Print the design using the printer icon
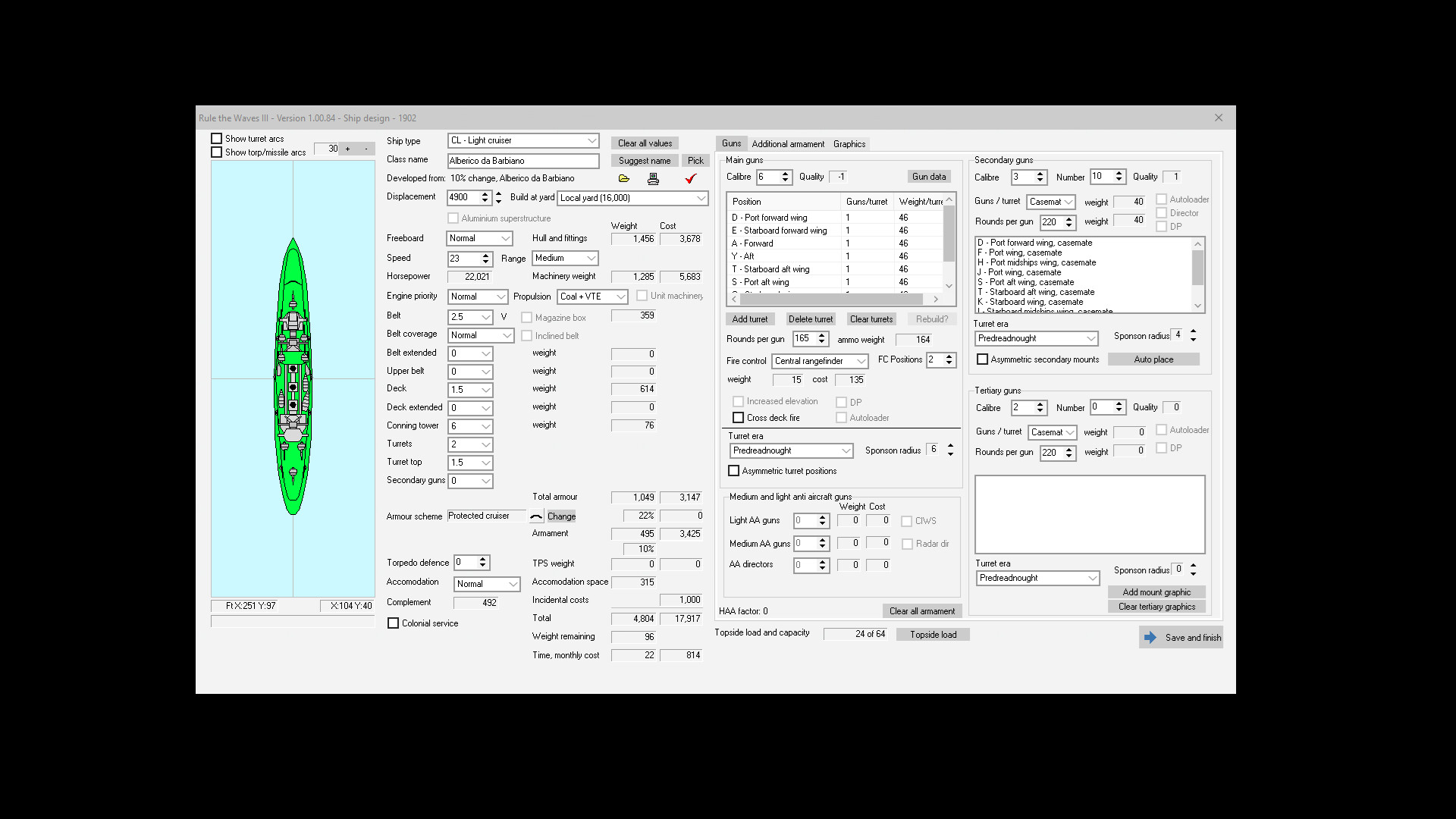Viewport: 1456px width, 819px height. point(654,179)
